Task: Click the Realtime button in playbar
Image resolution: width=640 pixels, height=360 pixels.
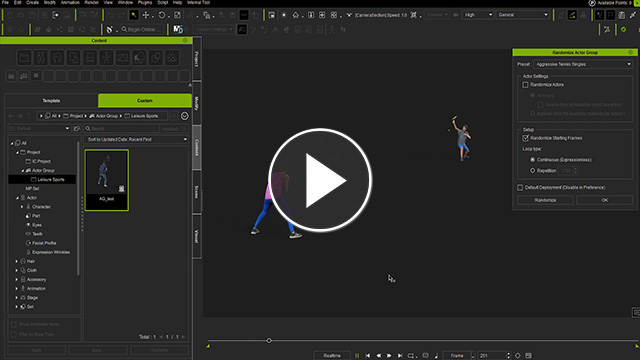Action: pyautogui.click(x=332, y=356)
